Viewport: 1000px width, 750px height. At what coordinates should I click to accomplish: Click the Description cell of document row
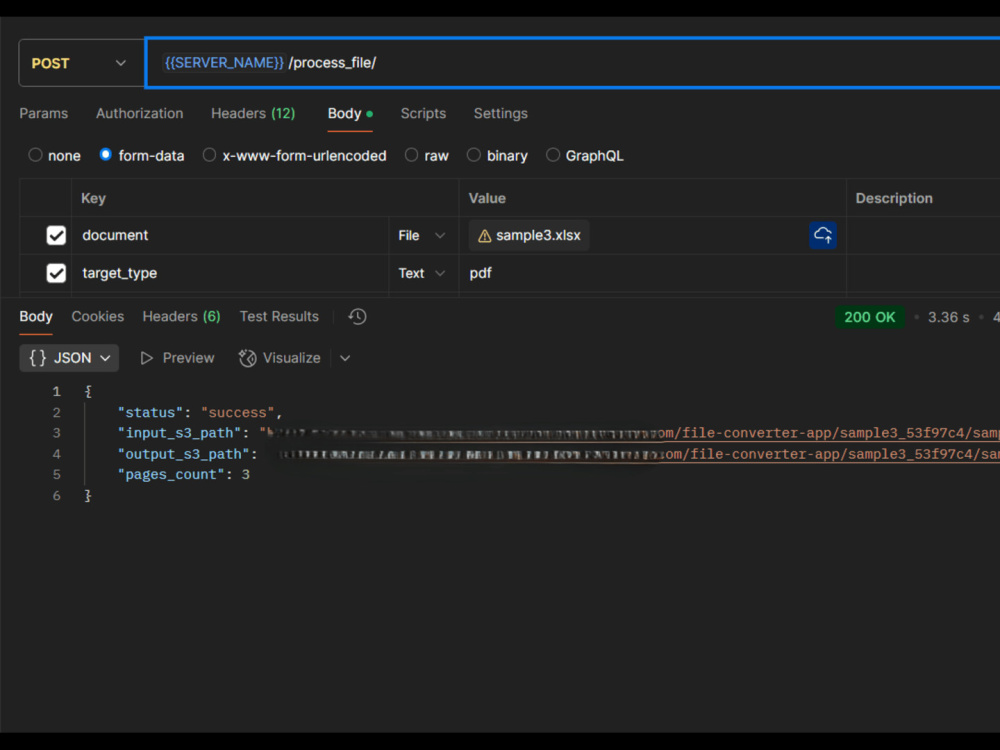pyautogui.click(x=923, y=235)
